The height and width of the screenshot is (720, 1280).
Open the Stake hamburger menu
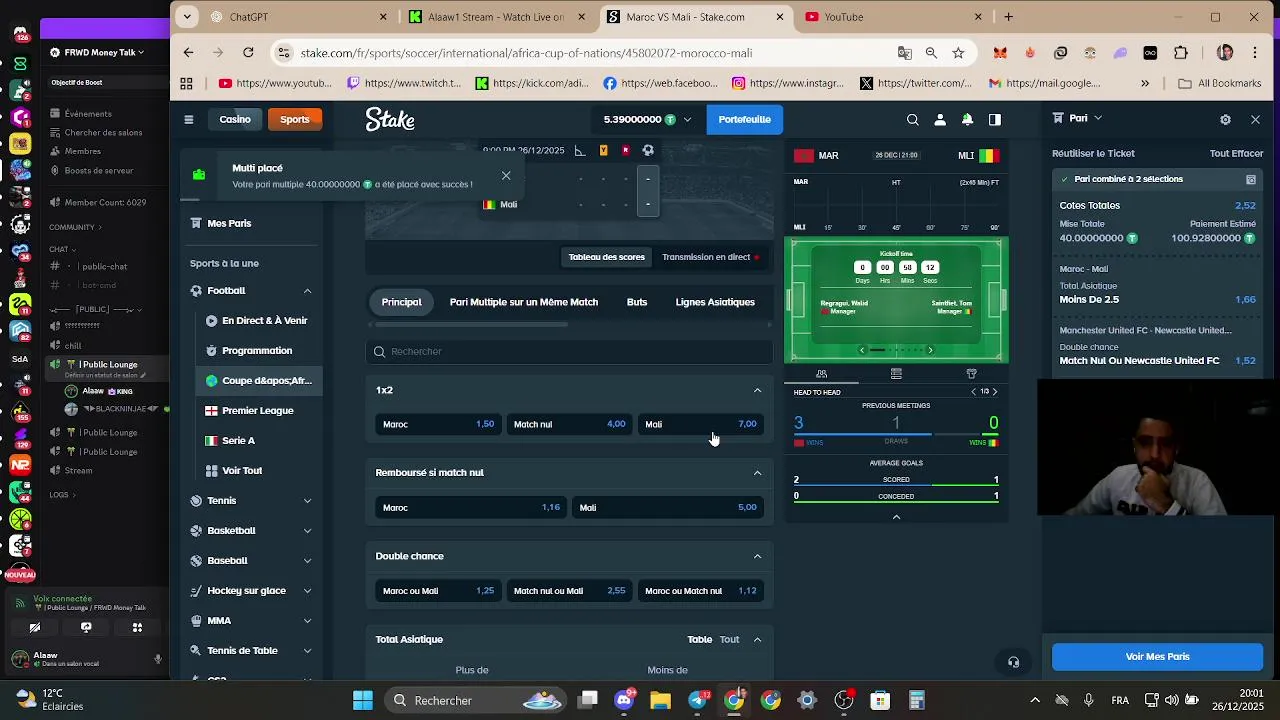188,119
